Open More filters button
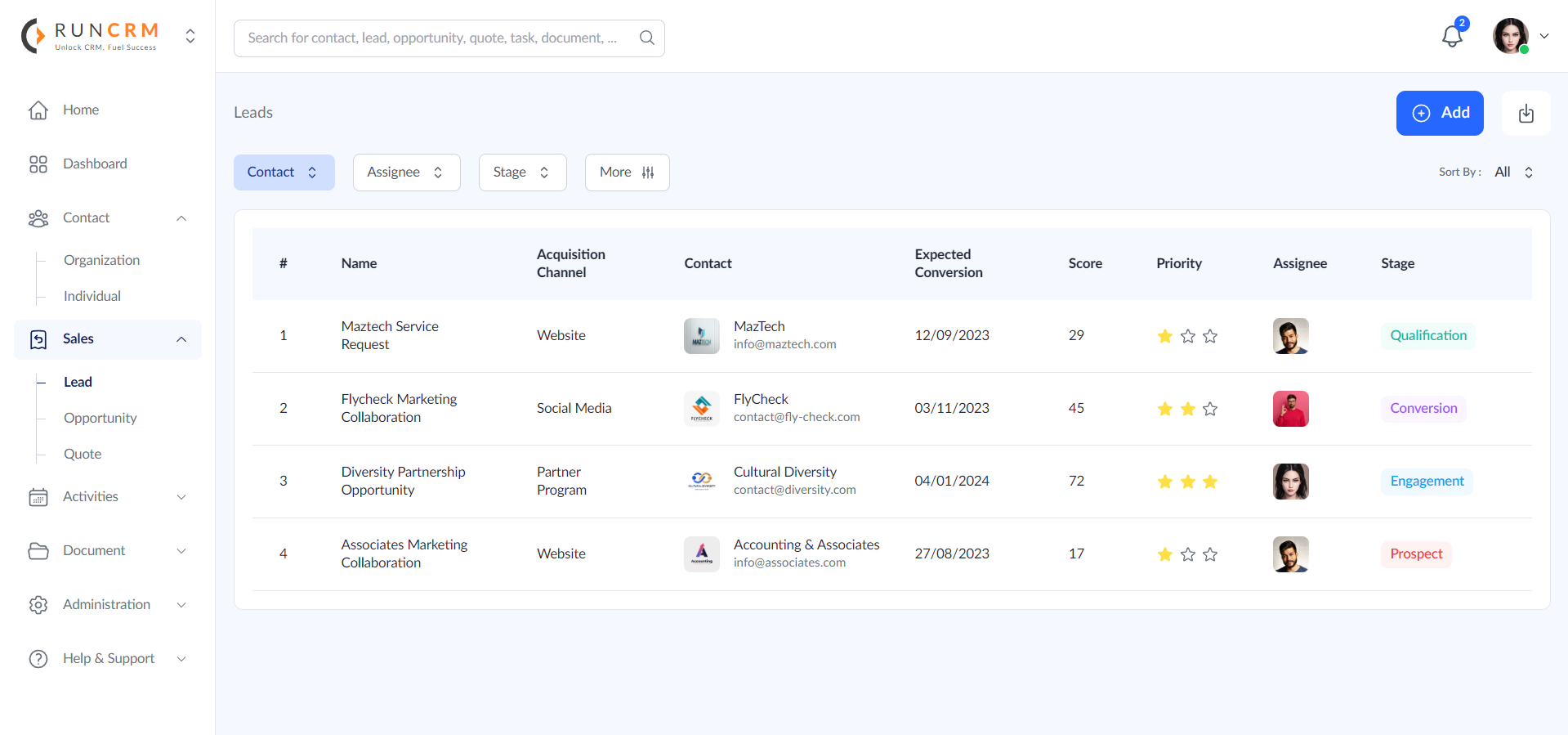This screenshot has width=1568, height=735. pyautogui.click(x=627, y=173)
